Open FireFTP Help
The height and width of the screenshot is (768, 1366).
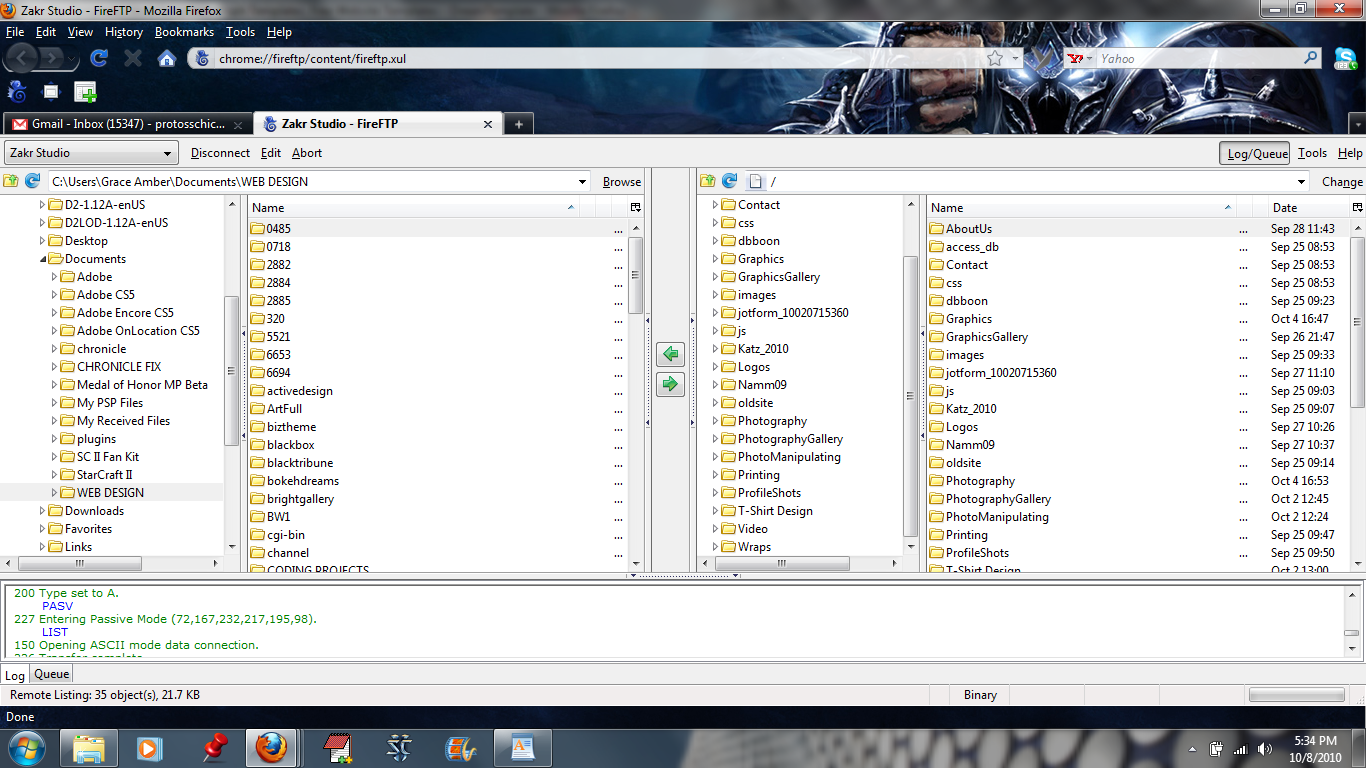pos(1350,153)
